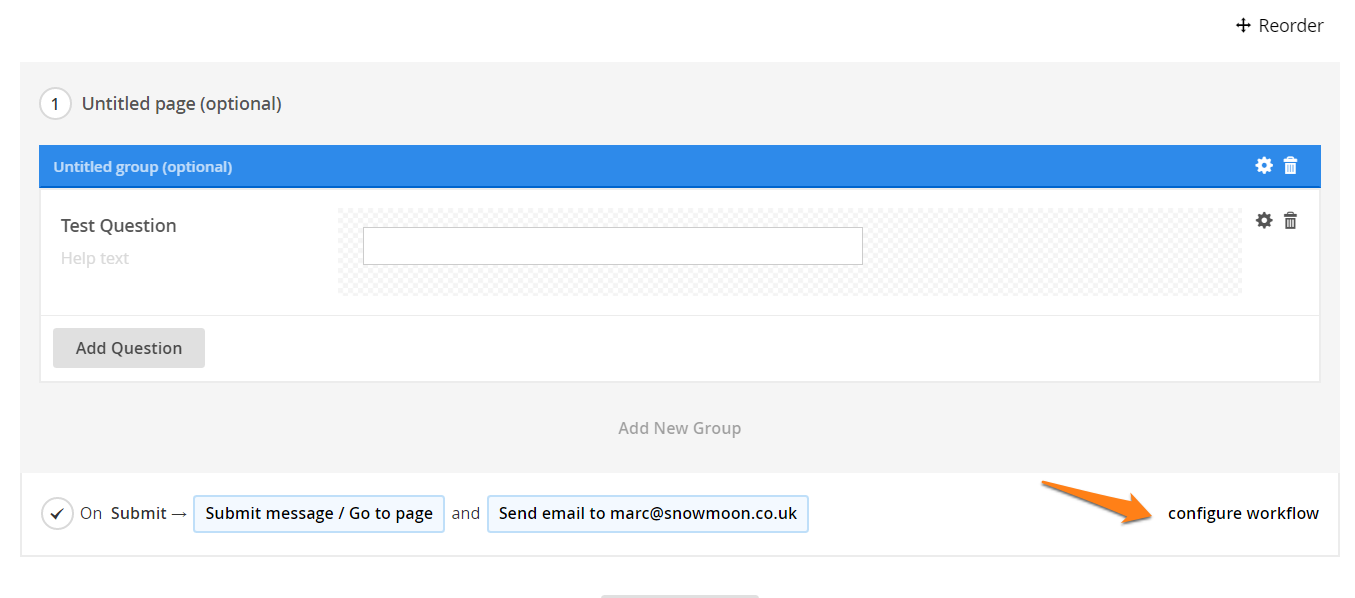Open the Submit message / Go to page action

319,514
